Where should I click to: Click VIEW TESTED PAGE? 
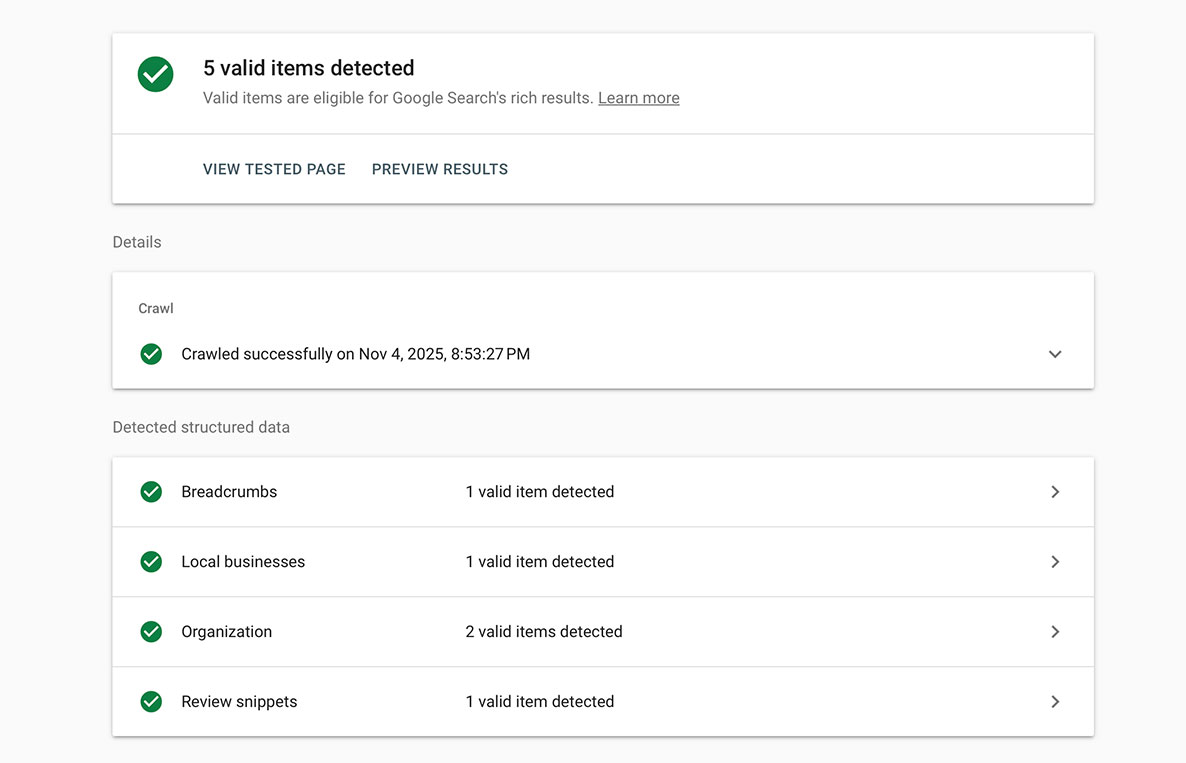pos(274,169)
